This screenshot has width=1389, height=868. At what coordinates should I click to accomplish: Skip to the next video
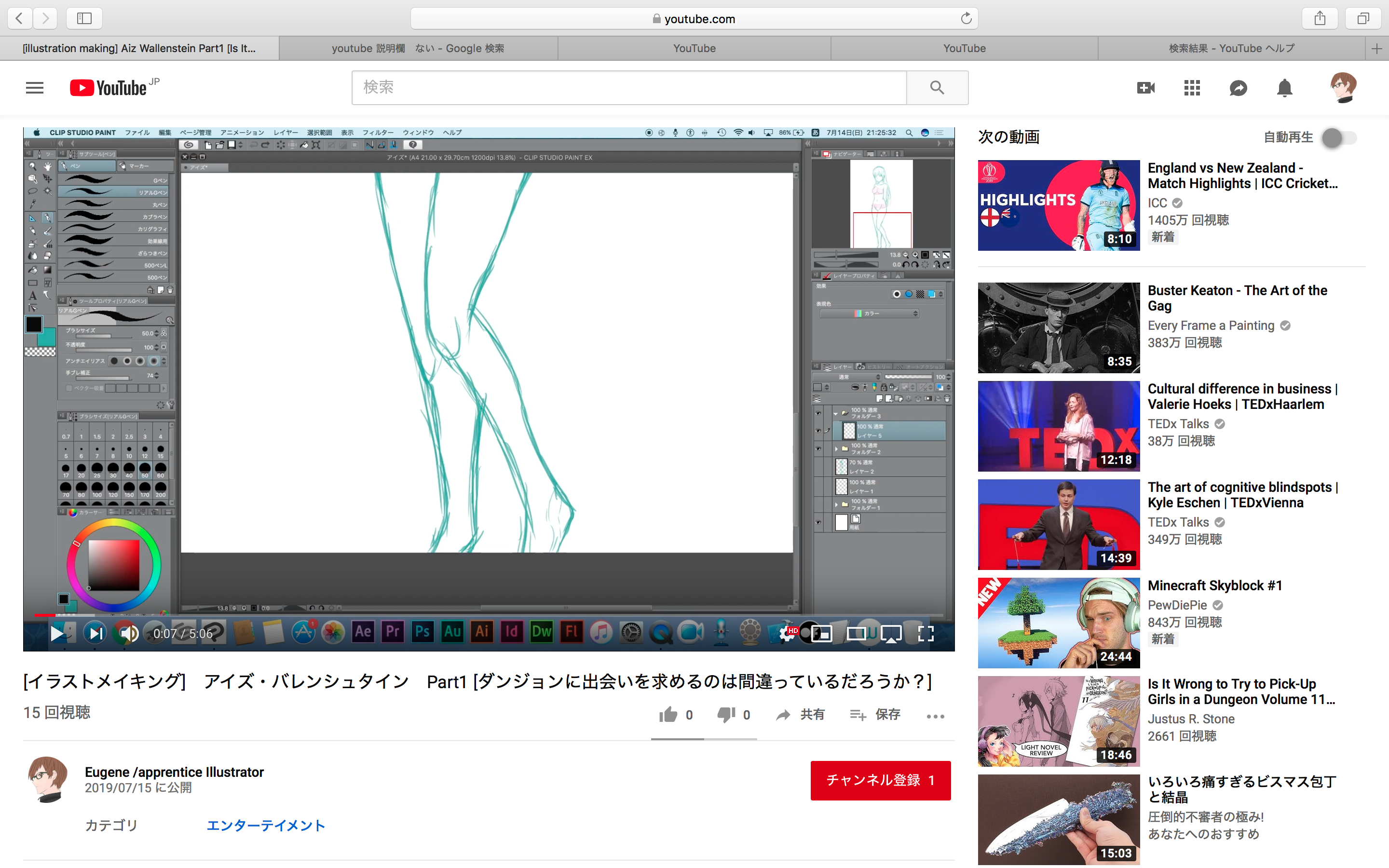click(x=95, y=633)
